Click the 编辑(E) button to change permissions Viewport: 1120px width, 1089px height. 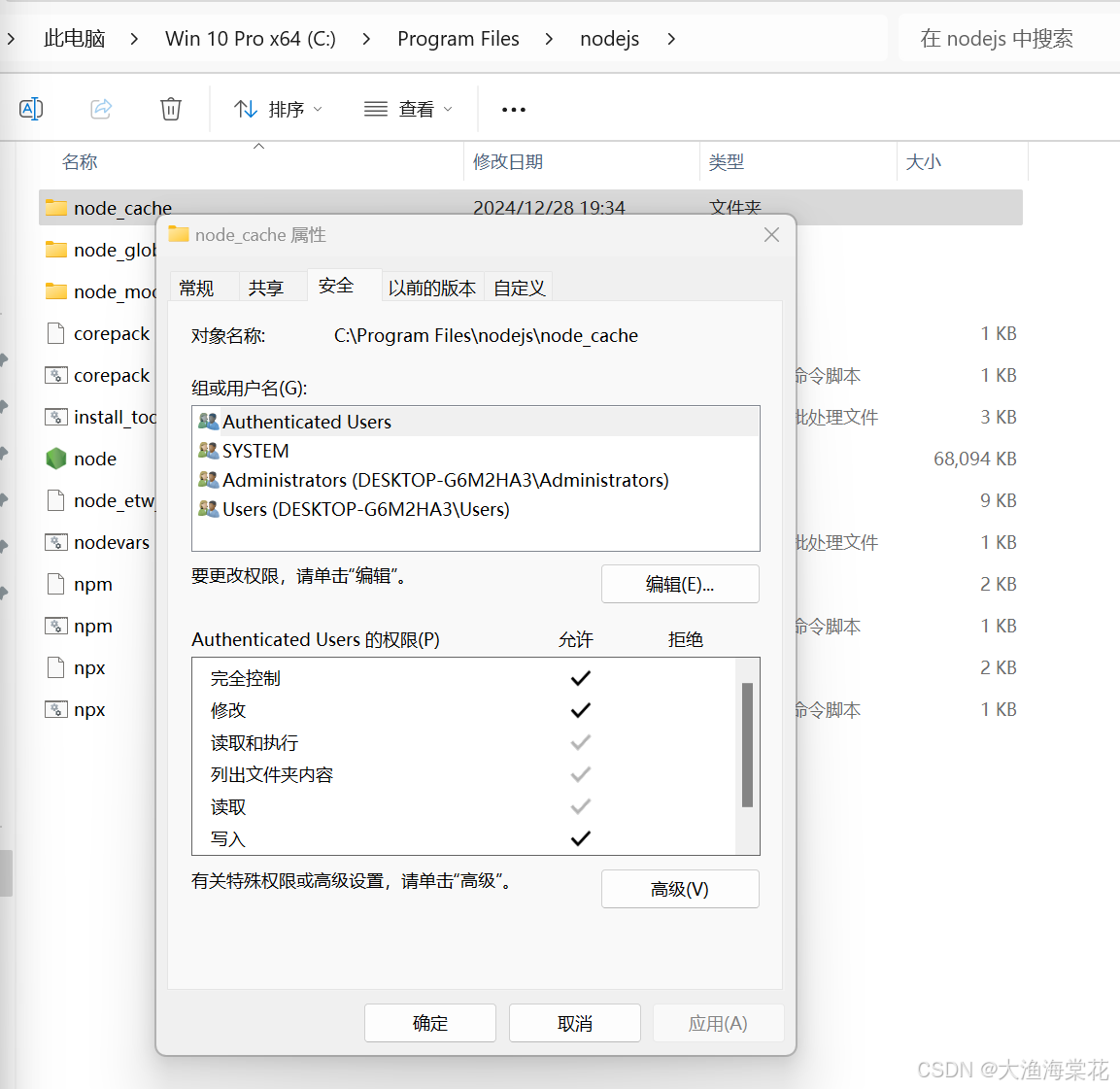point(680,583)
